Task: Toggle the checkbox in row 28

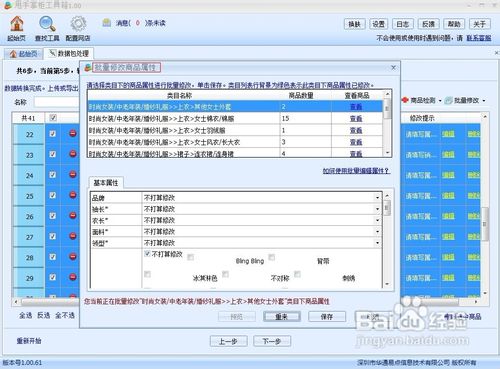Action: 52,257
